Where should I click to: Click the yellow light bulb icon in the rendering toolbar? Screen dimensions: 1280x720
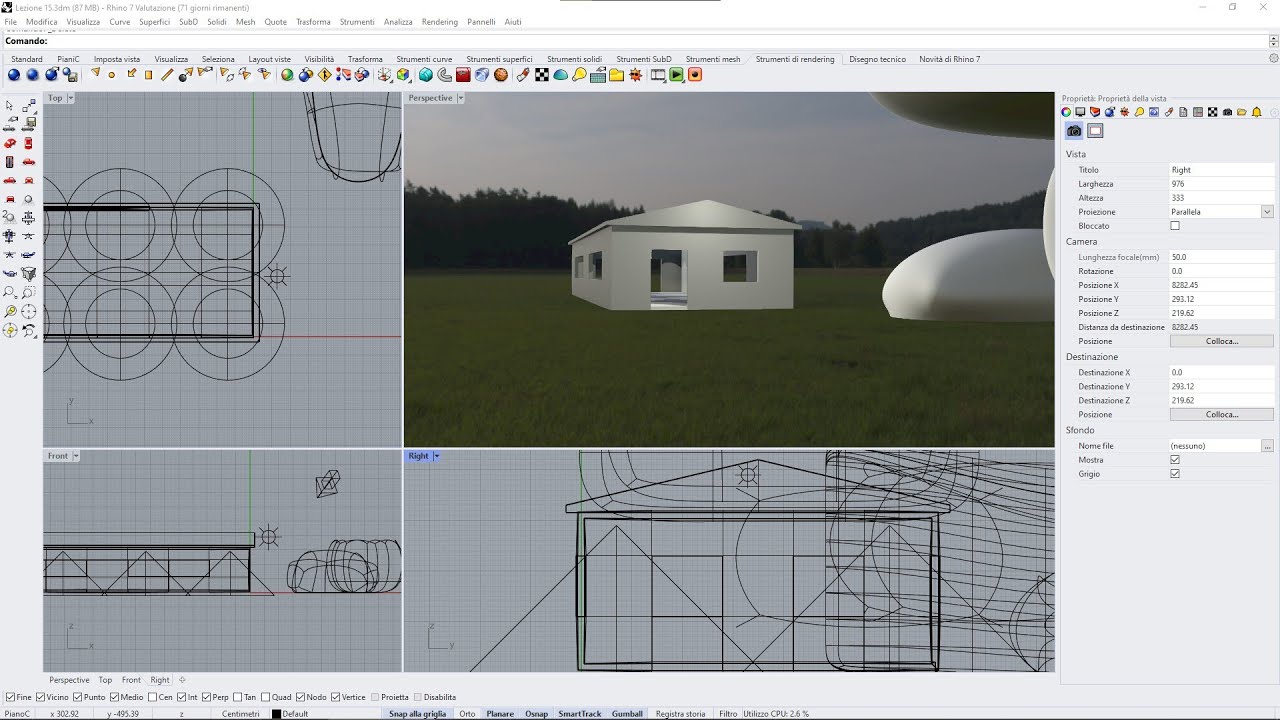(579, 75)
